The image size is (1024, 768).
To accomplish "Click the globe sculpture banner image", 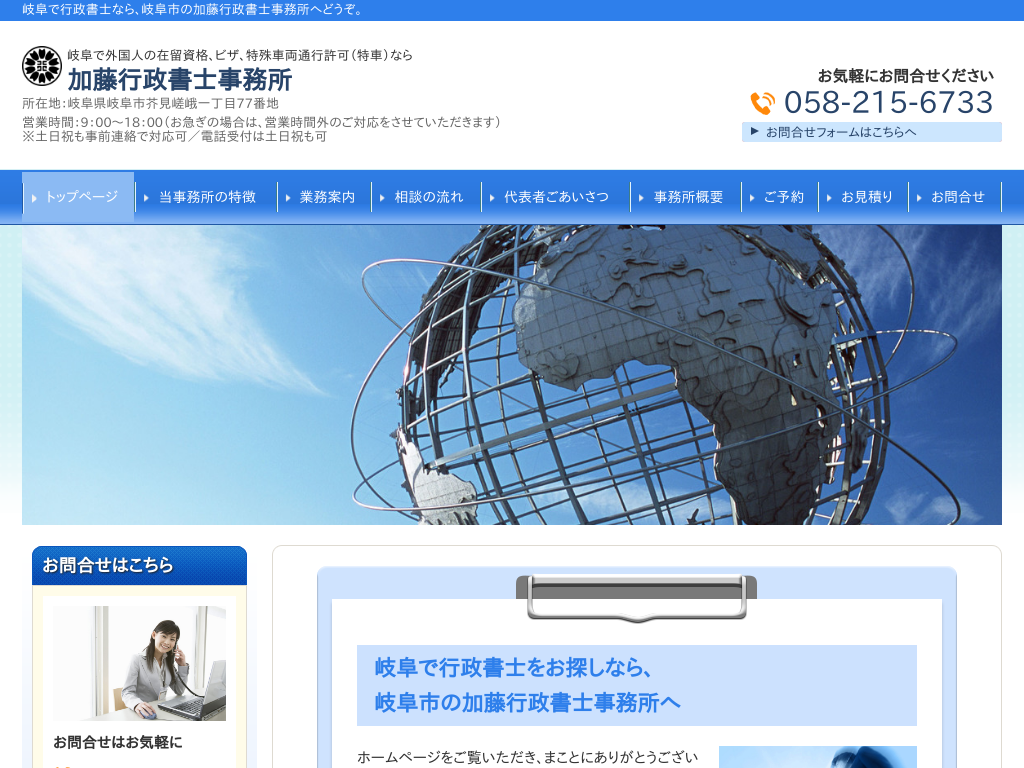I will pyautogui.click(x=512, y=375).
